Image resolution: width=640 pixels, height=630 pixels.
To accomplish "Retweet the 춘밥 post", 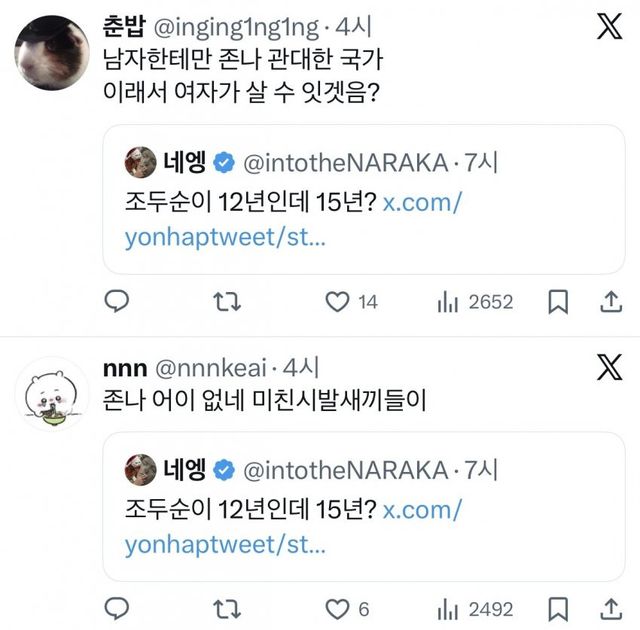I will click(x=229, y=301).
